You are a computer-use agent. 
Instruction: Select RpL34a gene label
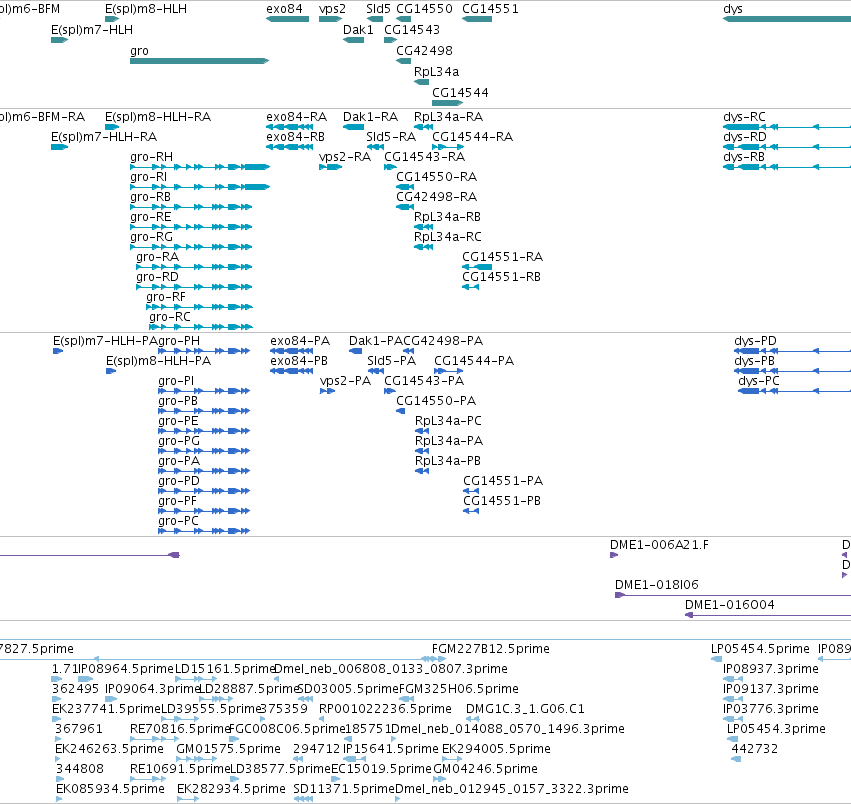(436, 72)
